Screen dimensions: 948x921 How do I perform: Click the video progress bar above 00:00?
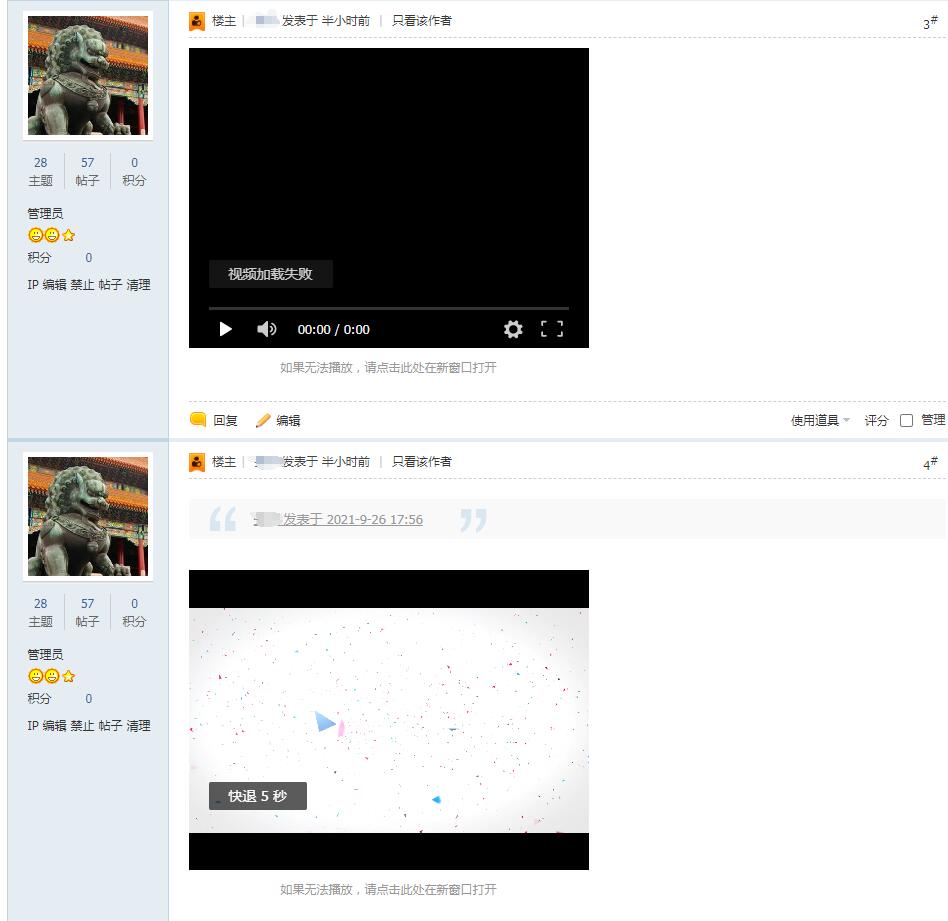[x=388, y=308]
